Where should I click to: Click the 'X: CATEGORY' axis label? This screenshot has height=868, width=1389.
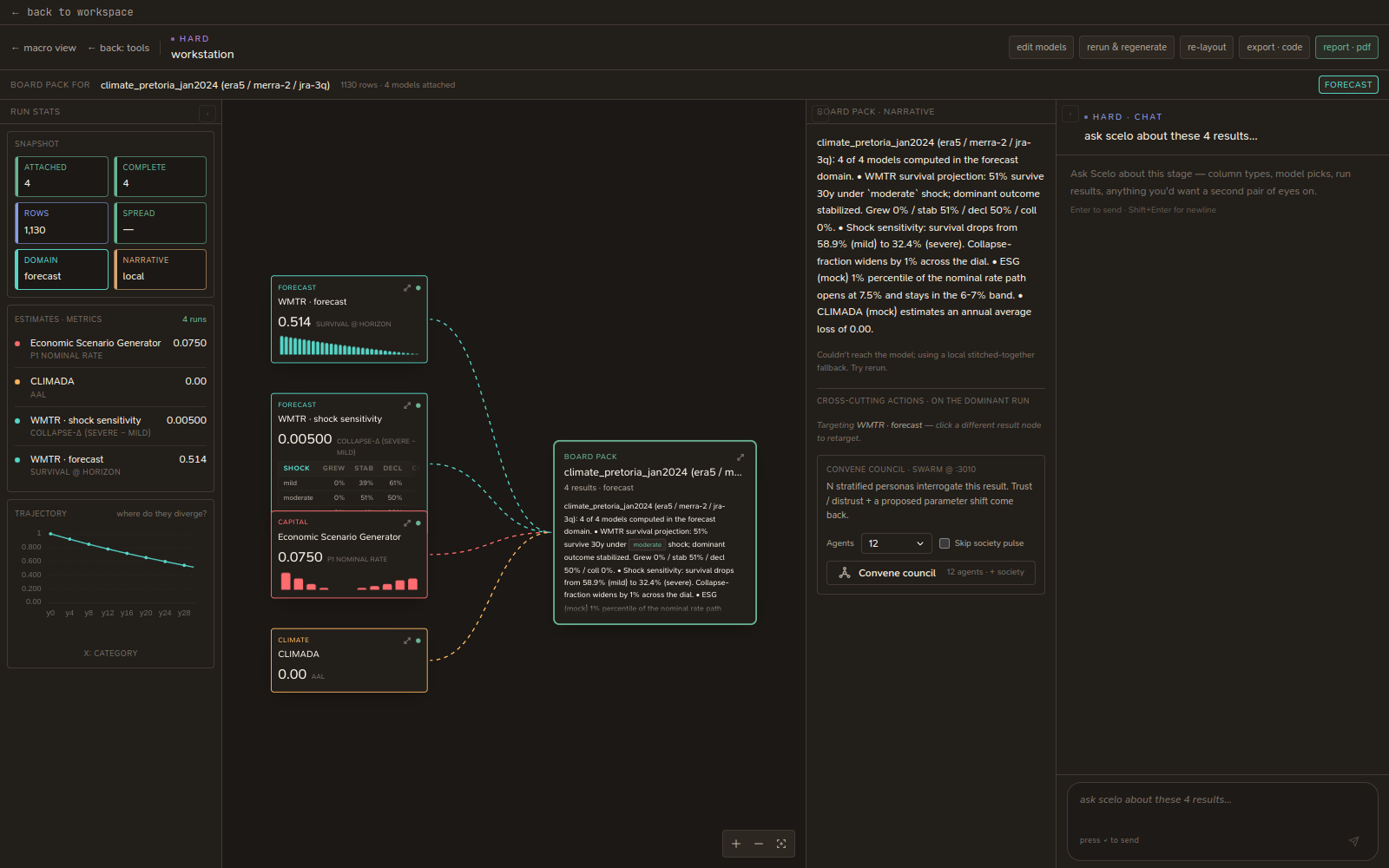click(110, 654)
